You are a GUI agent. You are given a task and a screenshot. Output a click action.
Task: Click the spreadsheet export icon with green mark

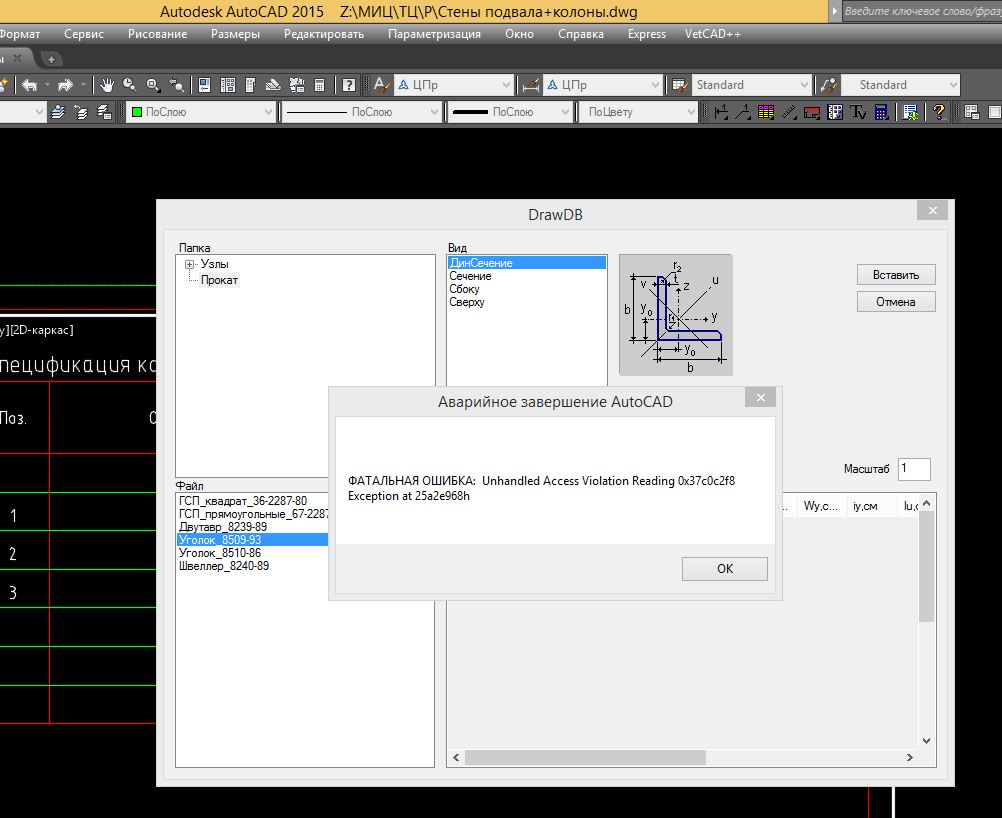point(910,112)
